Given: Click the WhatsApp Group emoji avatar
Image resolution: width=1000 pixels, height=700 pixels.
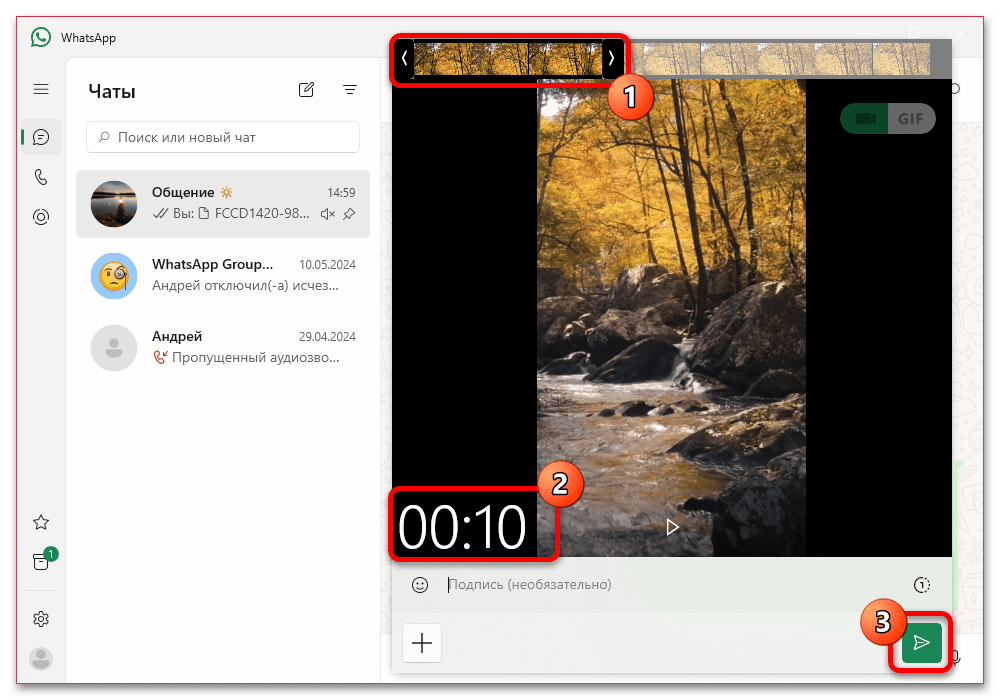Looking at the screenshot, I should (114, 276).
